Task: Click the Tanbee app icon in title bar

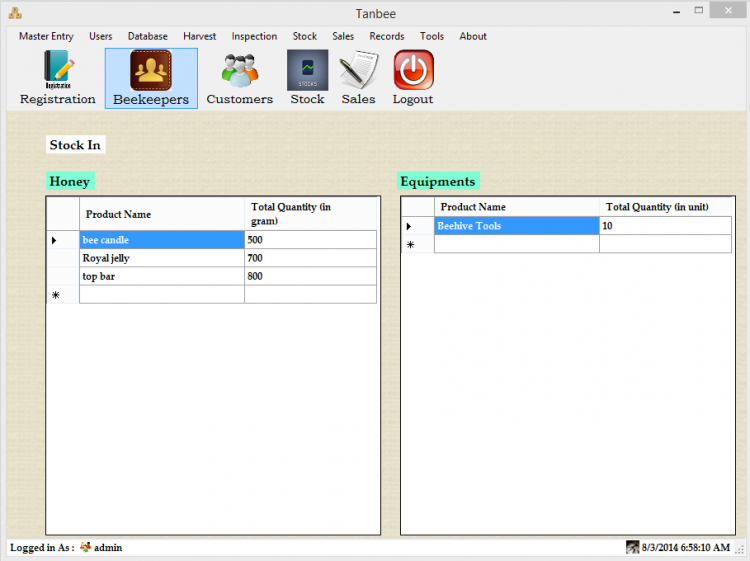Action: pyautogui.click(x=14, y=13)
